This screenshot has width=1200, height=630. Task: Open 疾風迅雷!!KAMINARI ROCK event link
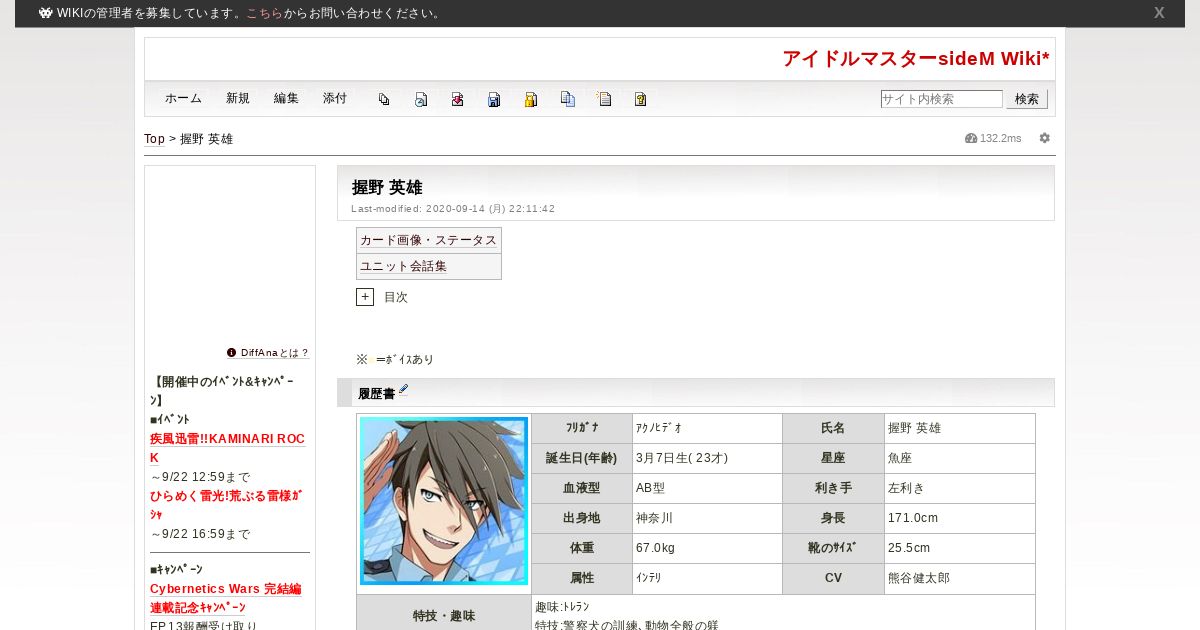coord(227,448)
